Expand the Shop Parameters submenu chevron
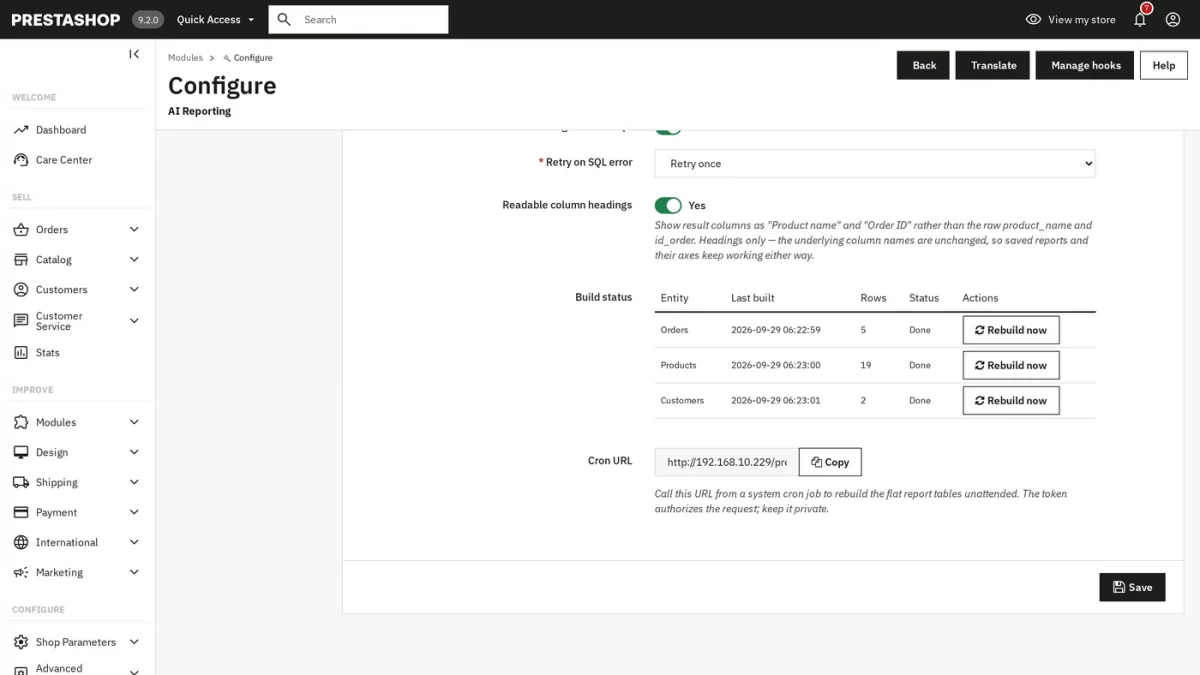 coord(134,642)
